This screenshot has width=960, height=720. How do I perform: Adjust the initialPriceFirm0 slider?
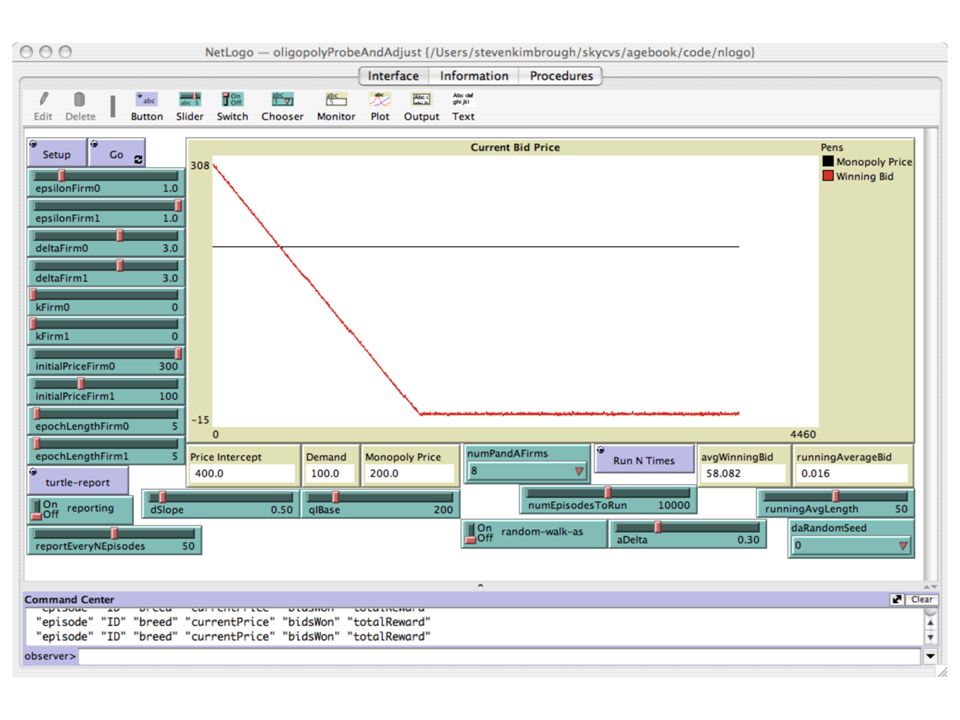(x=106, y=361)
